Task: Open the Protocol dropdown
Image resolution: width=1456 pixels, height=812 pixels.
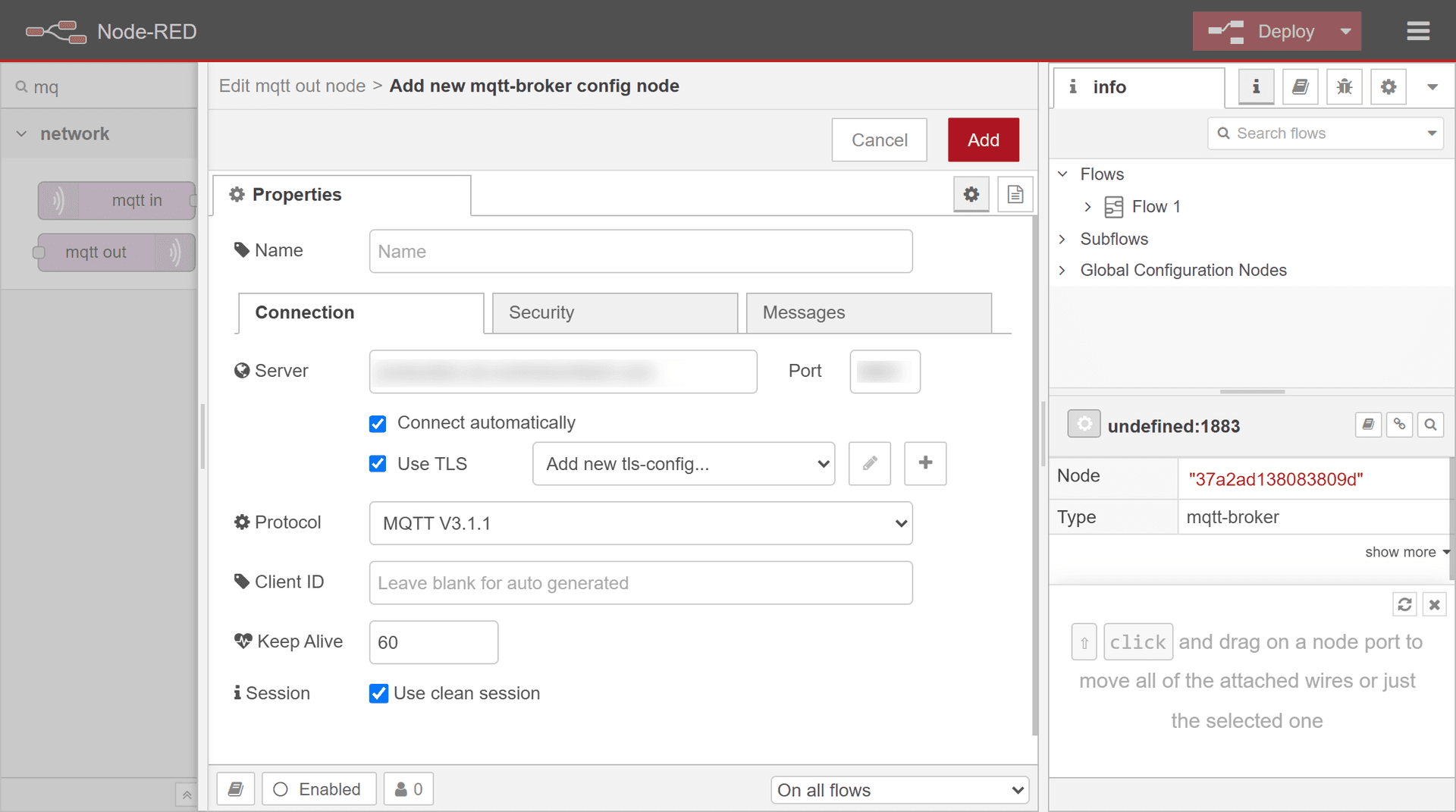Action: [641, 523]
